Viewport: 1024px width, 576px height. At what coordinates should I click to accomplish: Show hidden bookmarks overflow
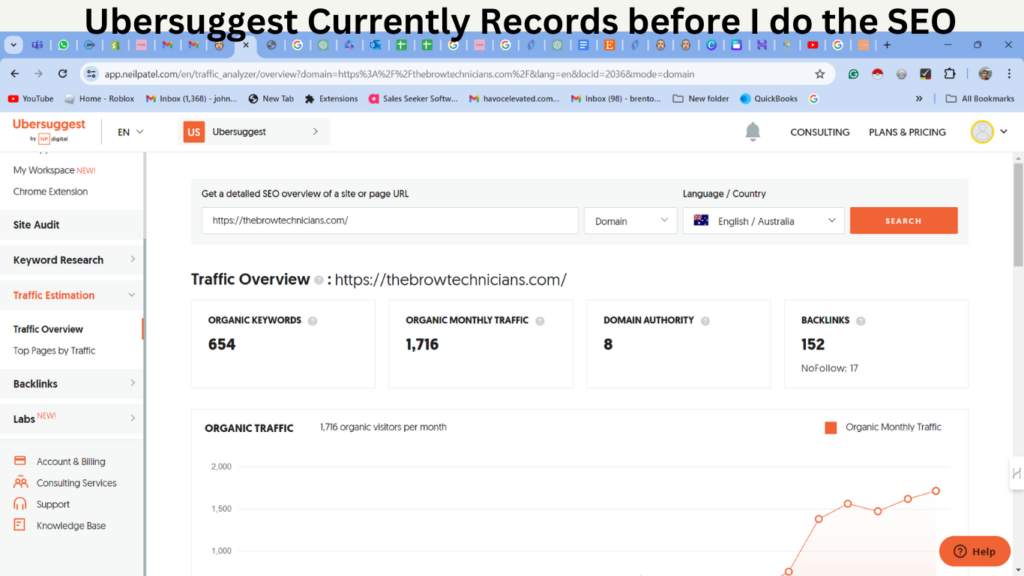coord(919,99)
